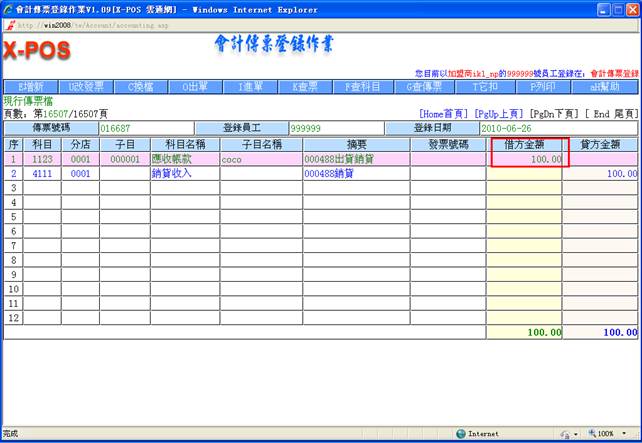Open the browser zoom level 100% dropdown
642x443 pixels.
click(611, 434)
